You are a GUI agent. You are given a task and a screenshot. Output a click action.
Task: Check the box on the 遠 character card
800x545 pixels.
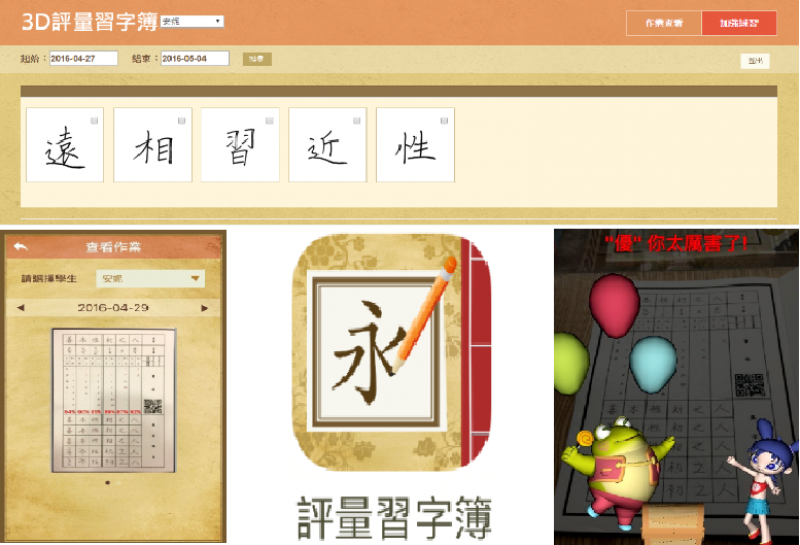95,121
